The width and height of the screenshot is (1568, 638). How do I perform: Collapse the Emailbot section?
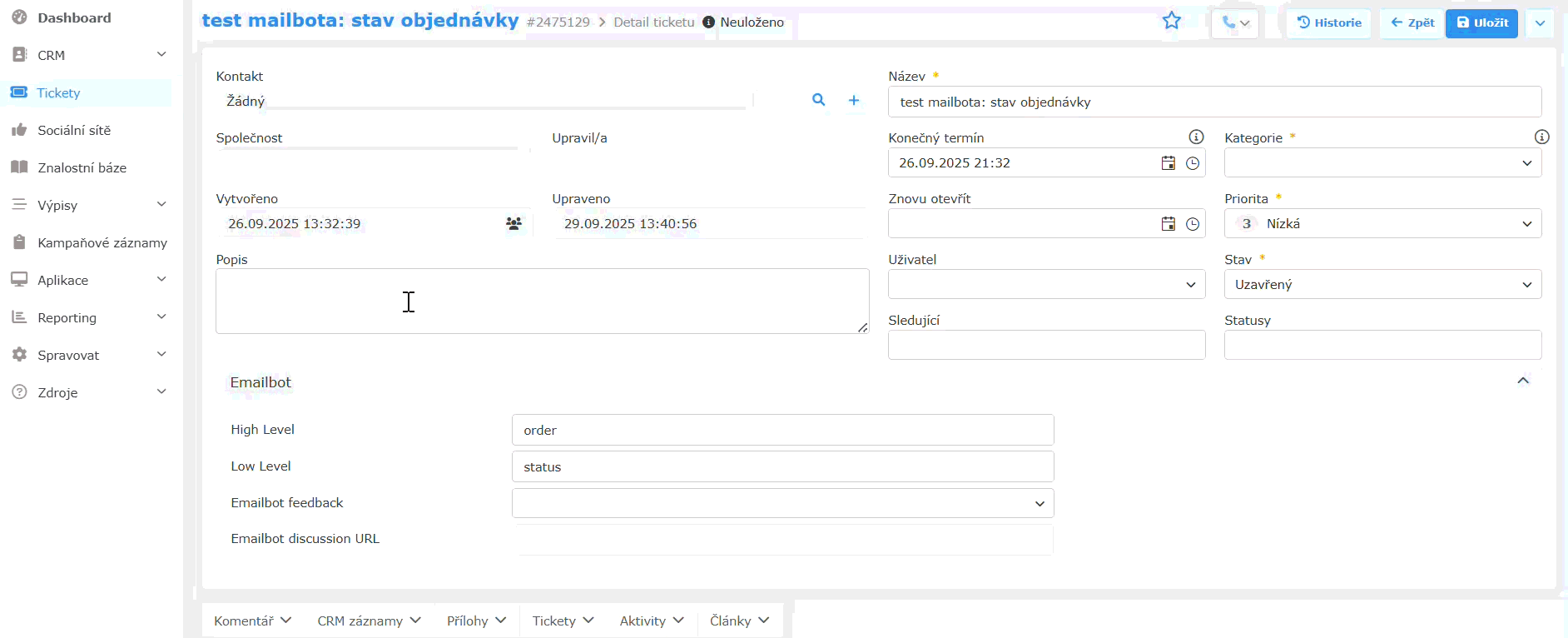(1523, 381)
